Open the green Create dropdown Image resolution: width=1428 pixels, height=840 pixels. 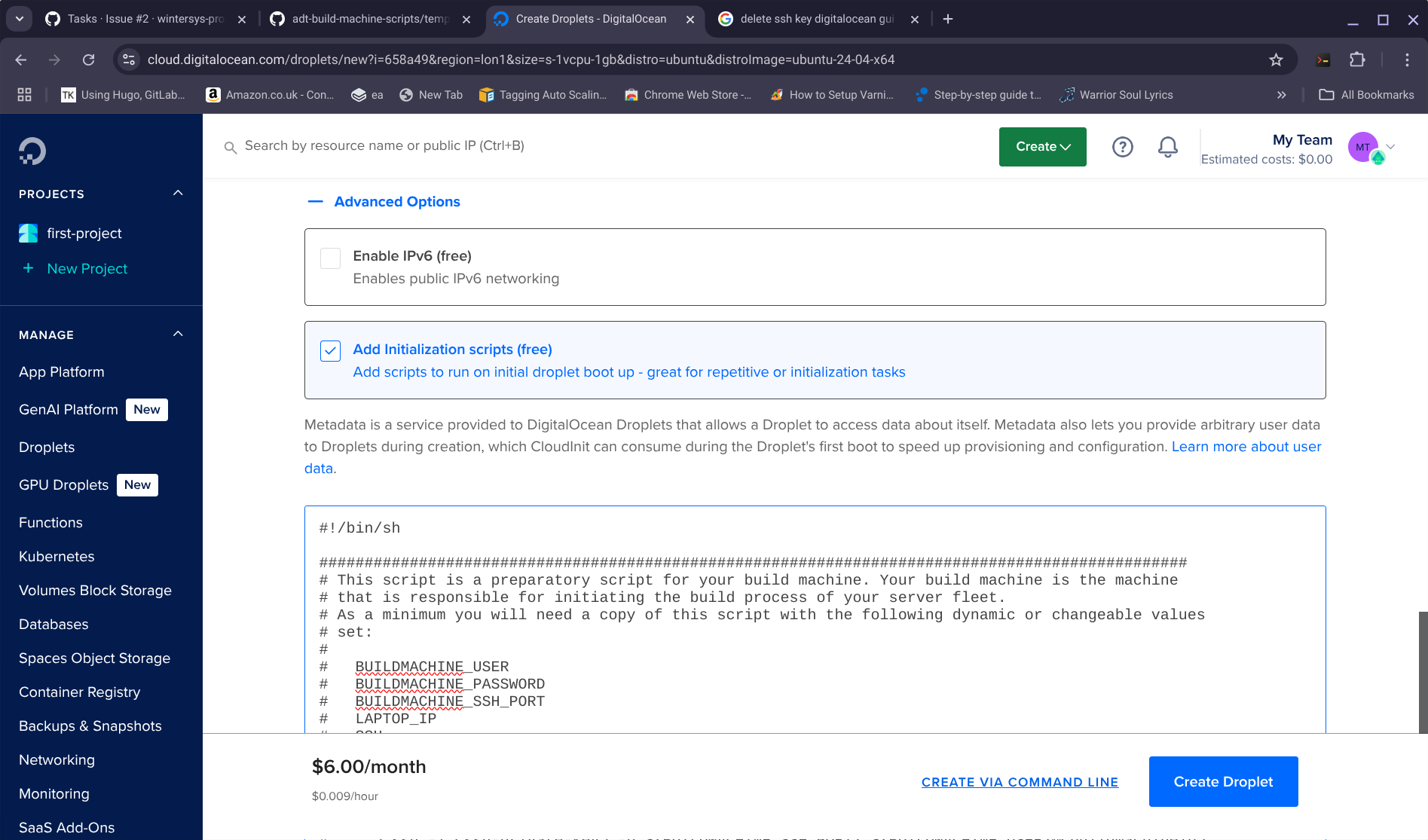(1042, 147)
